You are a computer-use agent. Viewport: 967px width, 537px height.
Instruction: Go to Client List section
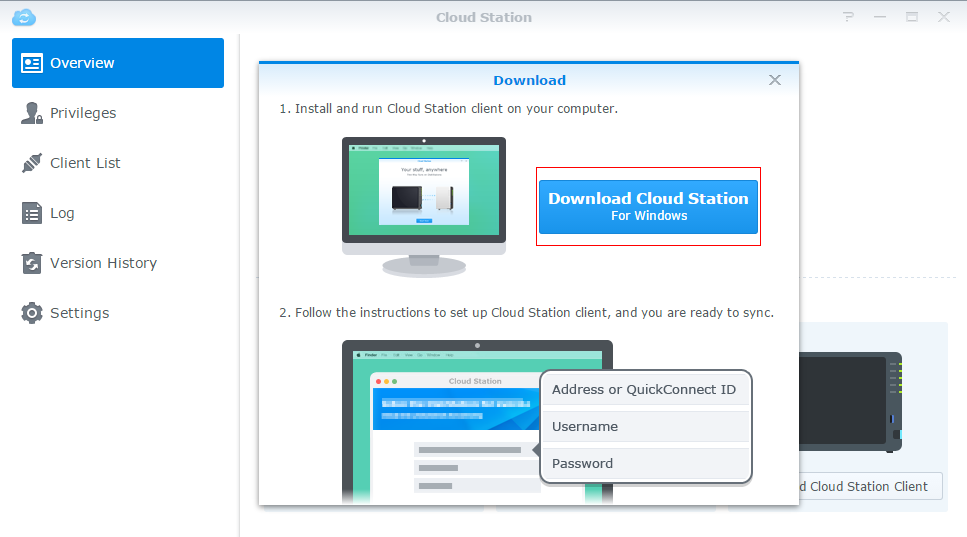85,163
